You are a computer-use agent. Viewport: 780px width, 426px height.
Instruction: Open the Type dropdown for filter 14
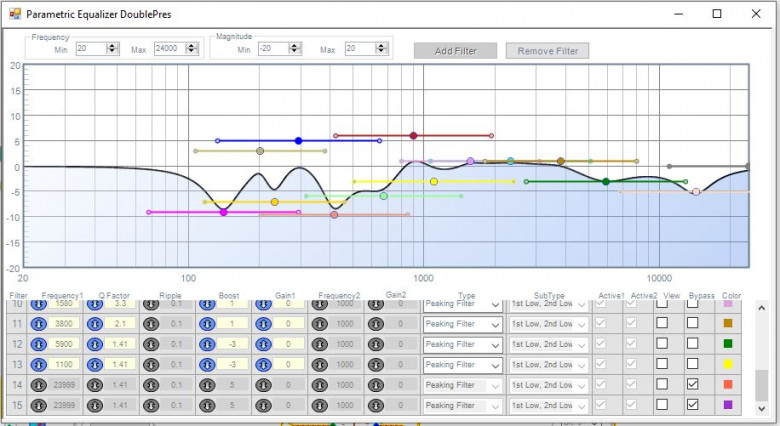tap(463, 386)
